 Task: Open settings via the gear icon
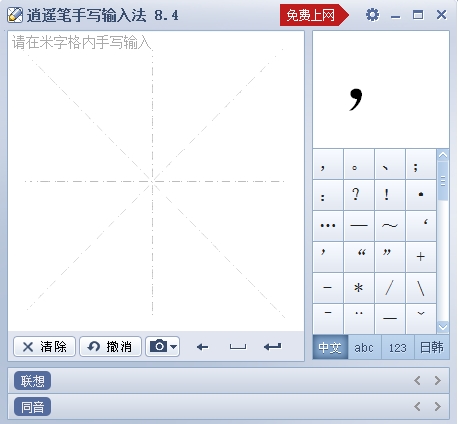coord(372,15)
